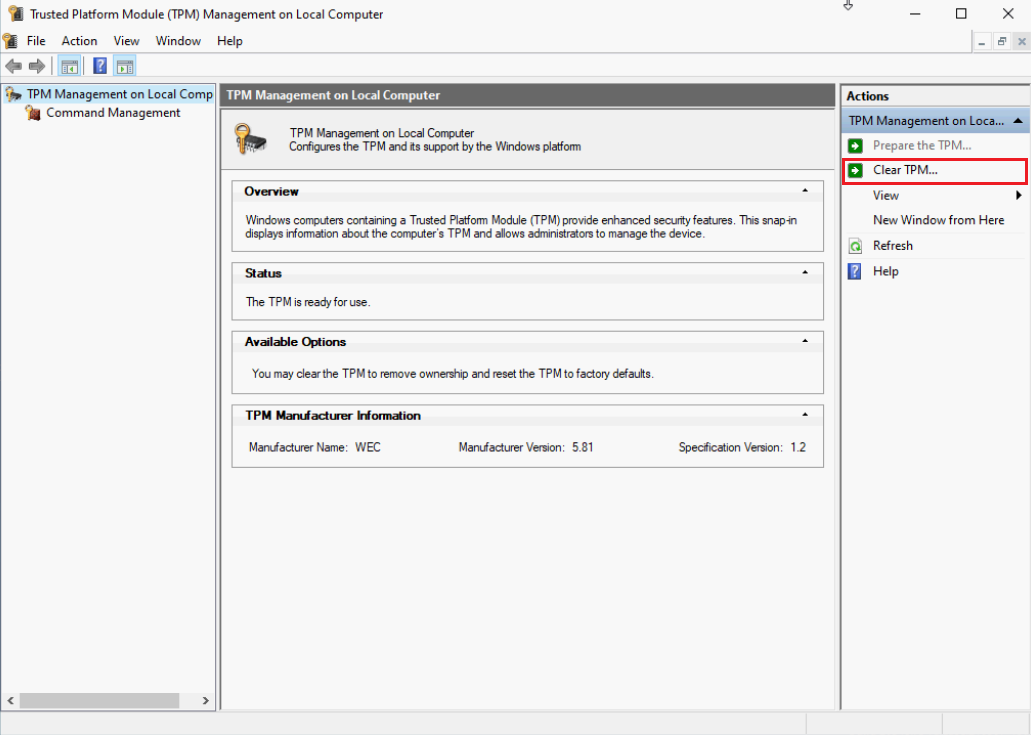Click Prepare the TPM action

(x=922, y=145)
